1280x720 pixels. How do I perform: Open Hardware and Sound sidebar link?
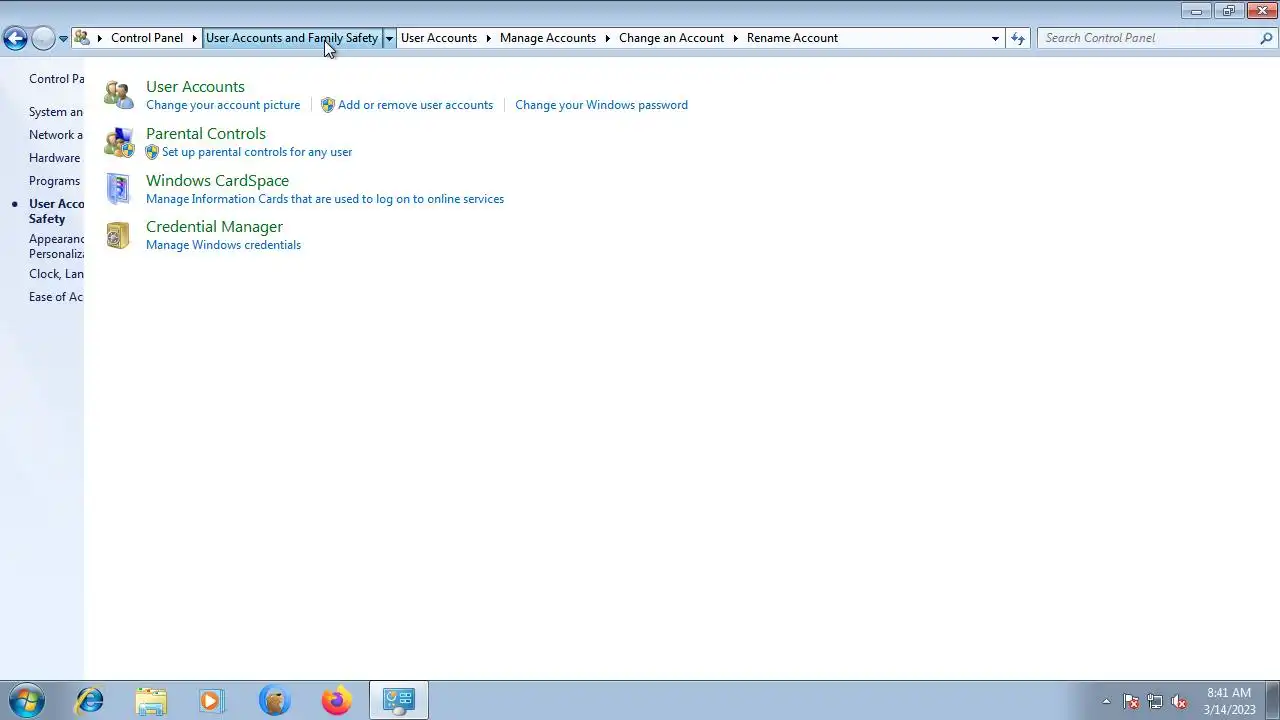[x=55, y=158]
